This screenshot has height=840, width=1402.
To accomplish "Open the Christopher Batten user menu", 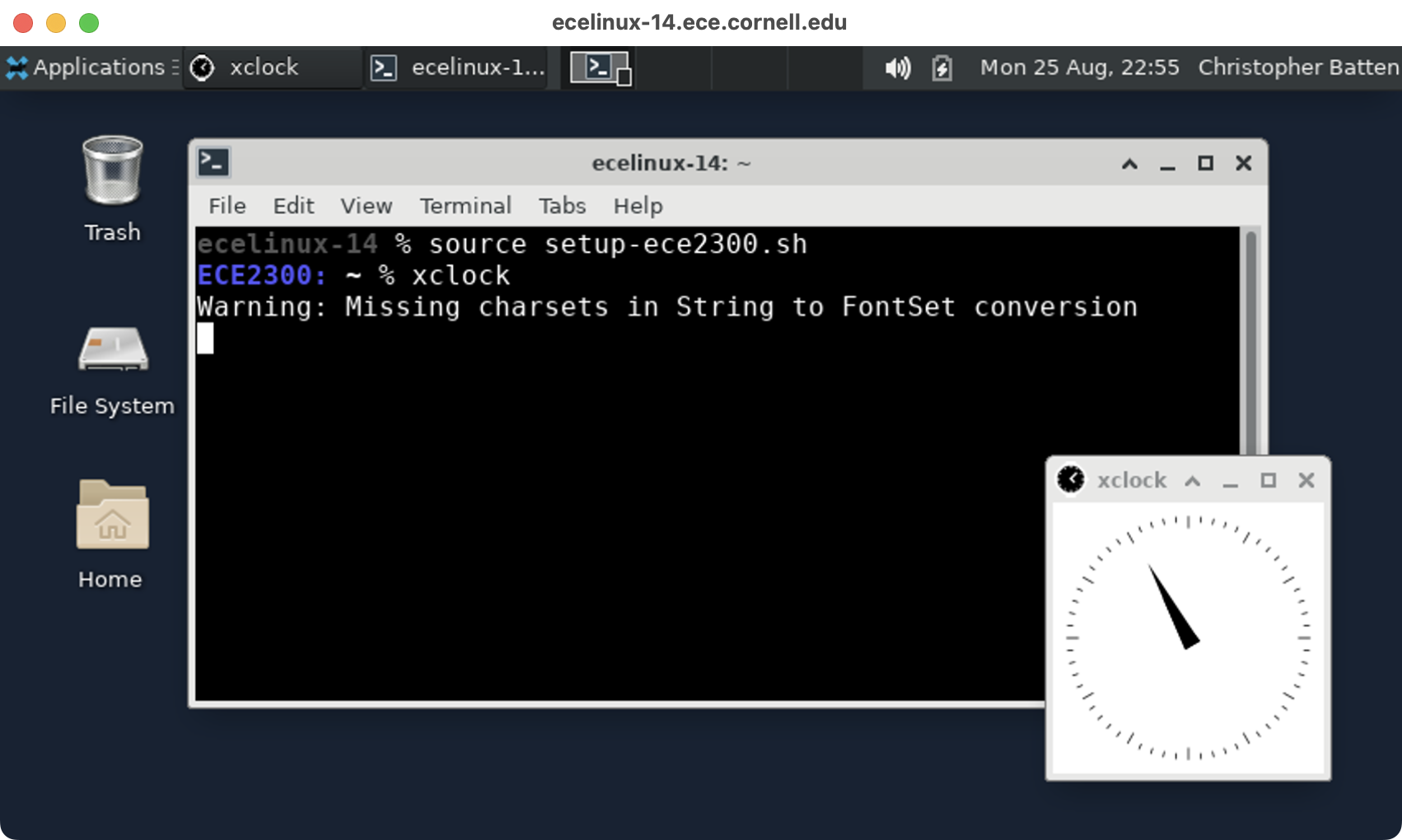I will coord(1298,68).
